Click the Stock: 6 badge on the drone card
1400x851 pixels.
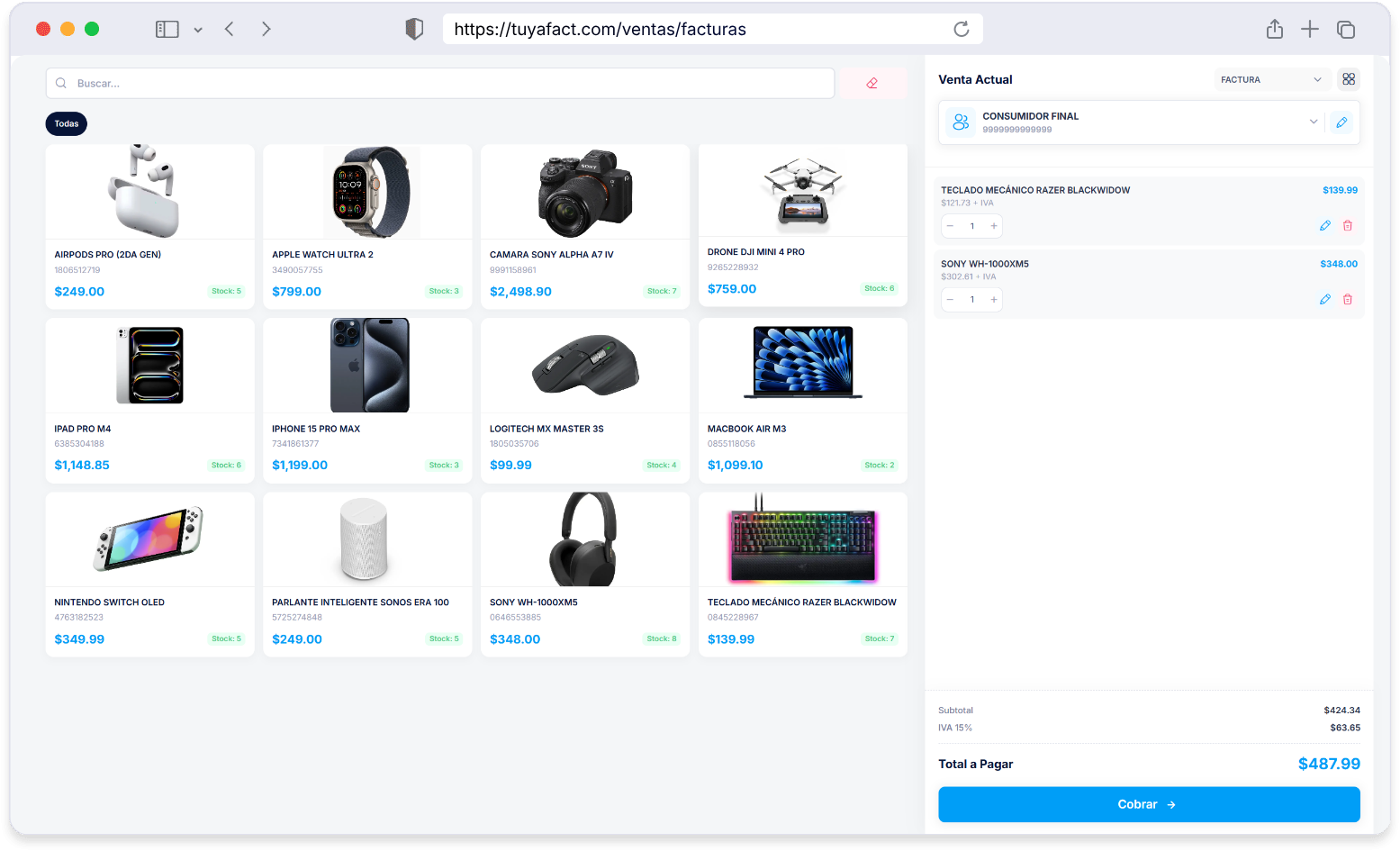880,289
